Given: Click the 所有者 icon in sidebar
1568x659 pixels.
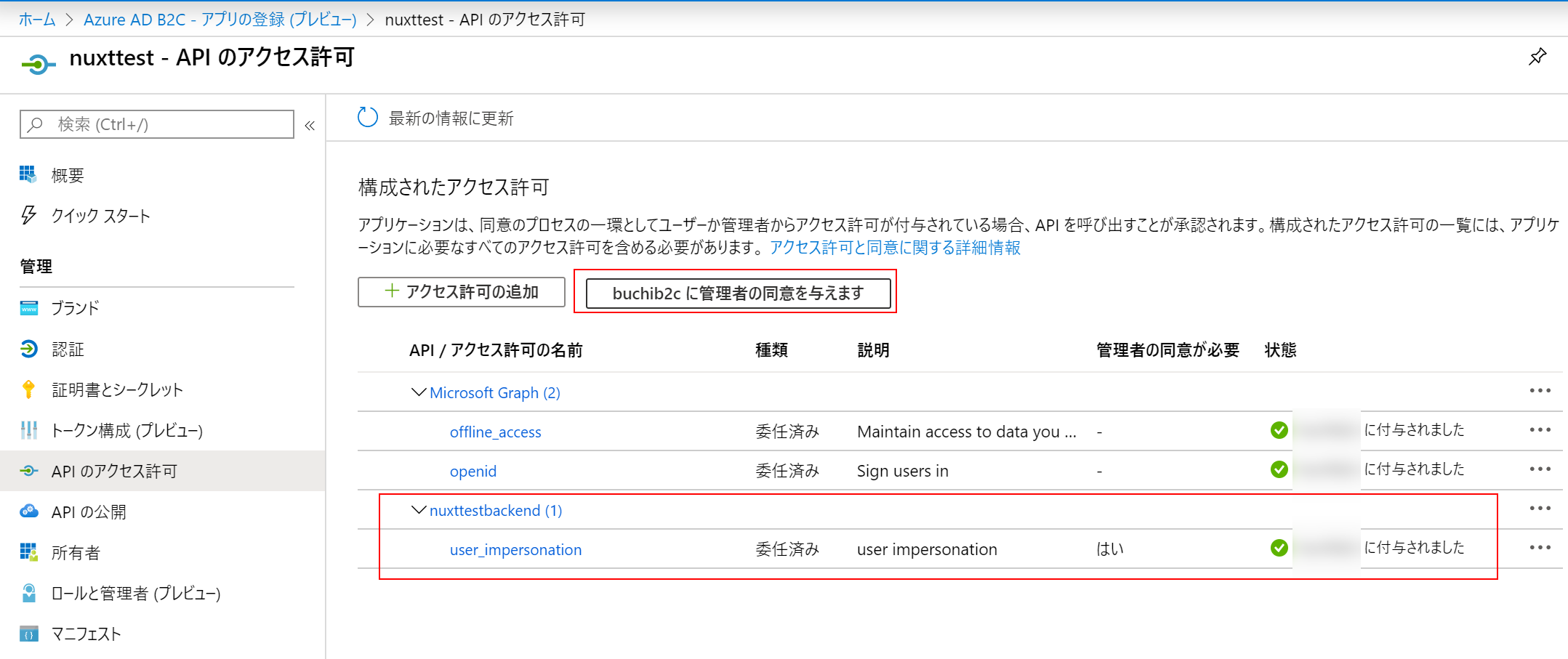Looking at the screenshot, I should pos(28,552).
